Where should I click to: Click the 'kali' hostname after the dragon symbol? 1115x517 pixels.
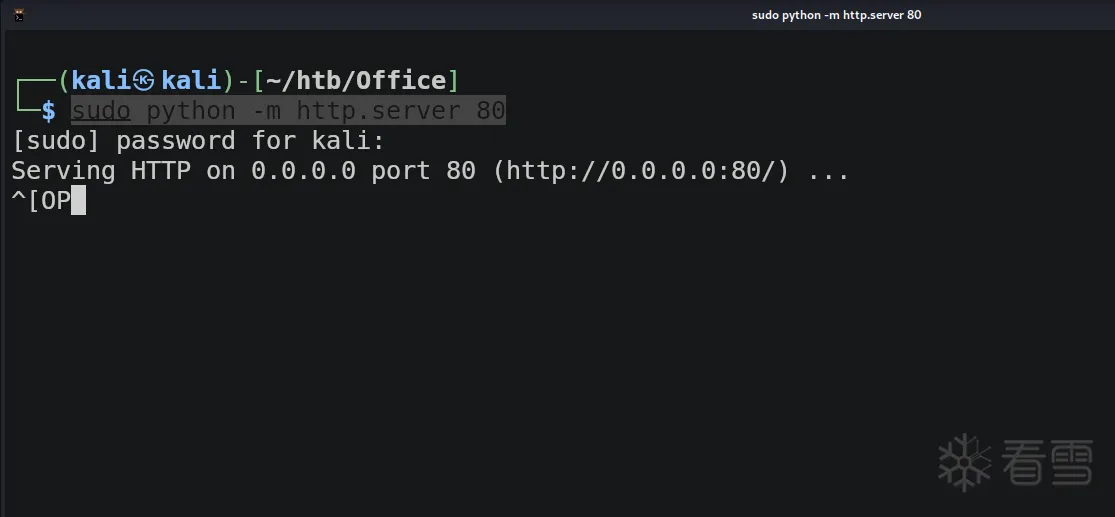pos(191,81)
